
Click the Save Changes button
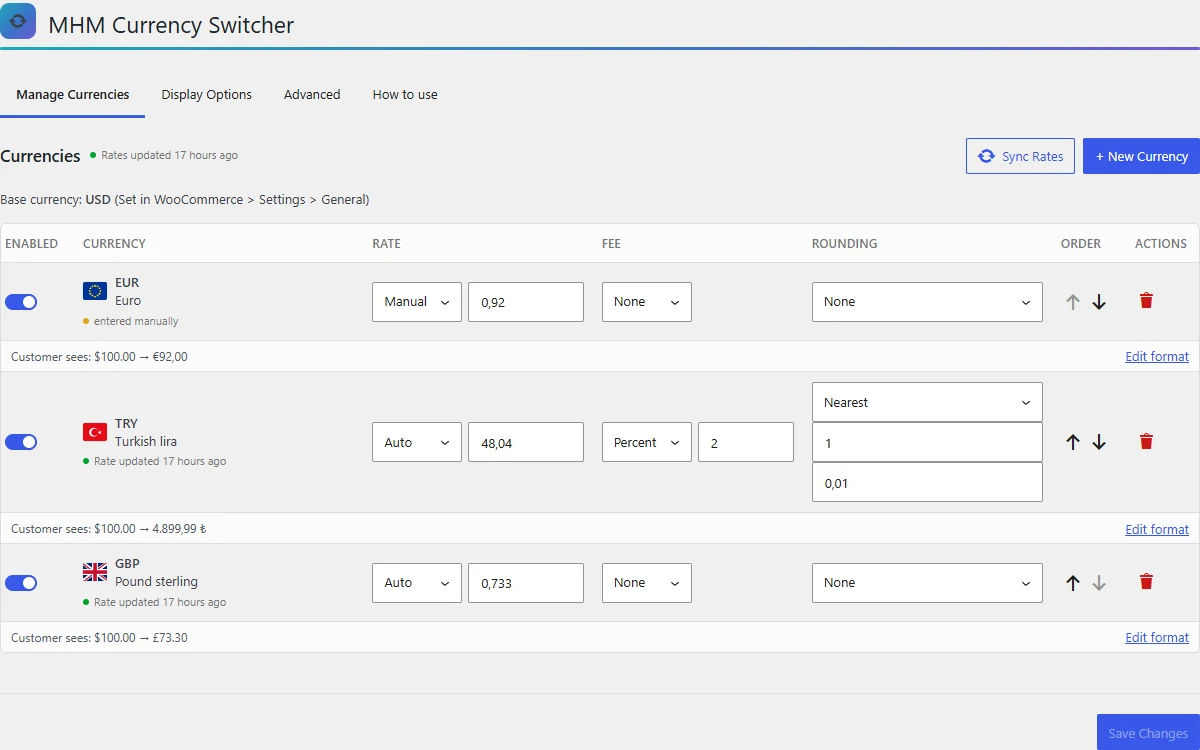click(x=1148, y=733)
